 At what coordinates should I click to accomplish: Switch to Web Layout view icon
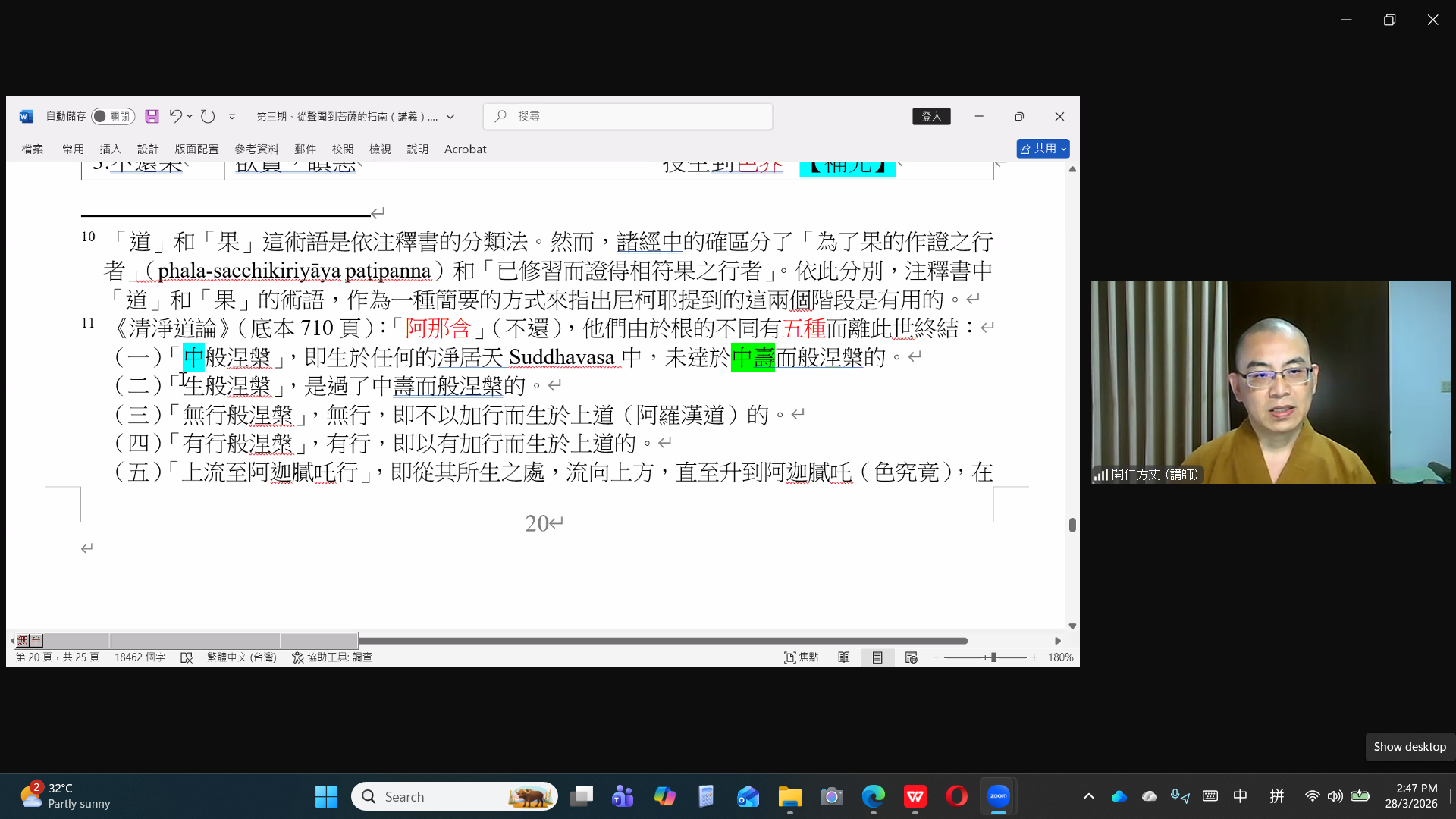(x=911, y=657)
